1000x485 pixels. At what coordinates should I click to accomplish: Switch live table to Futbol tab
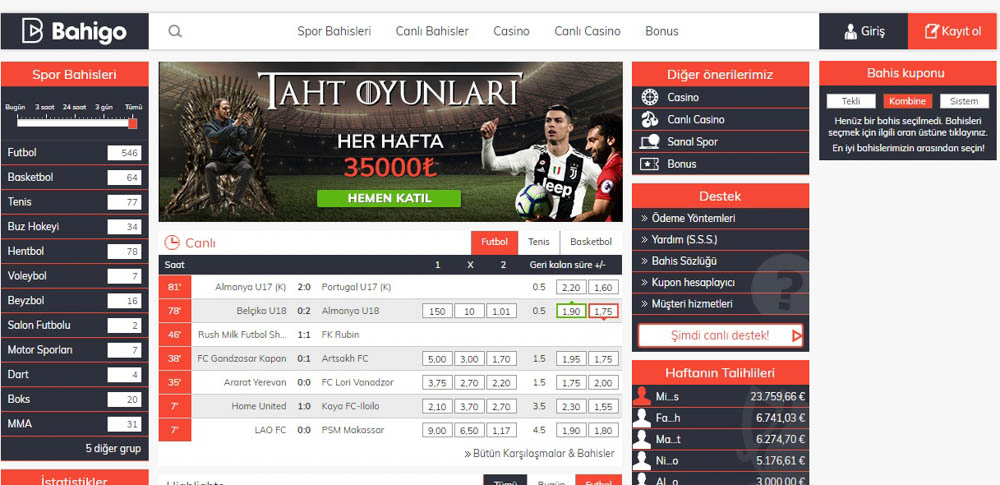(494, 242)
